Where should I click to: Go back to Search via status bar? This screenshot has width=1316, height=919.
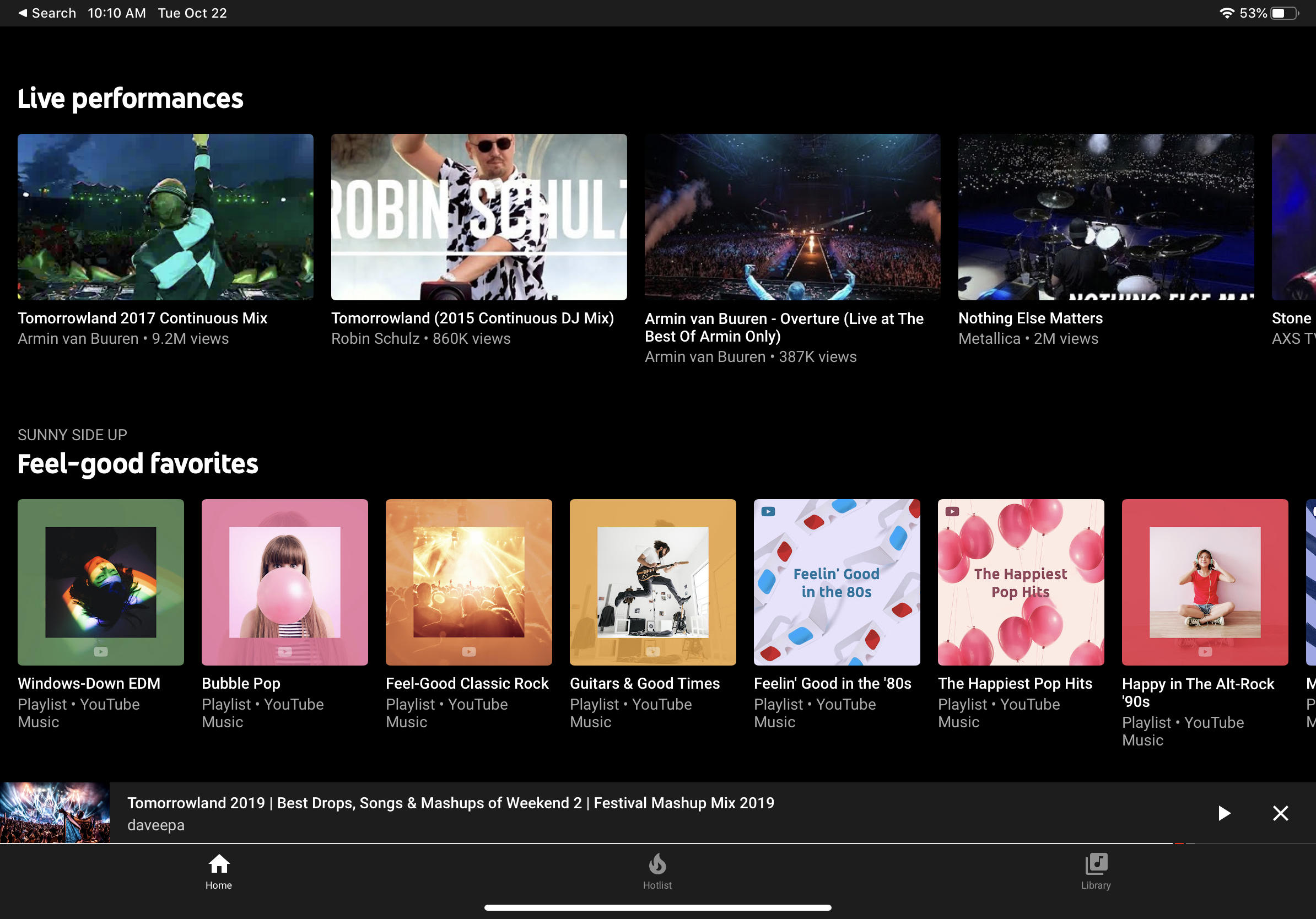(x=47, y=13)
